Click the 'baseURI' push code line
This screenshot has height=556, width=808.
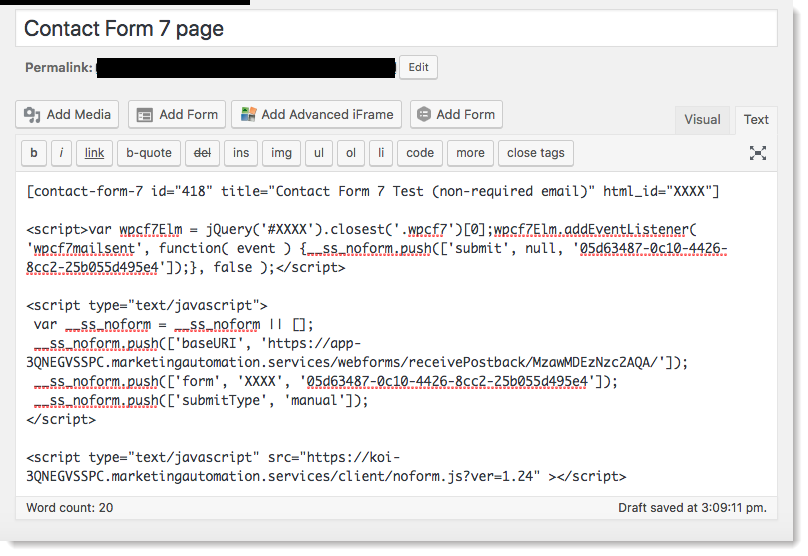tap(357, 353)
